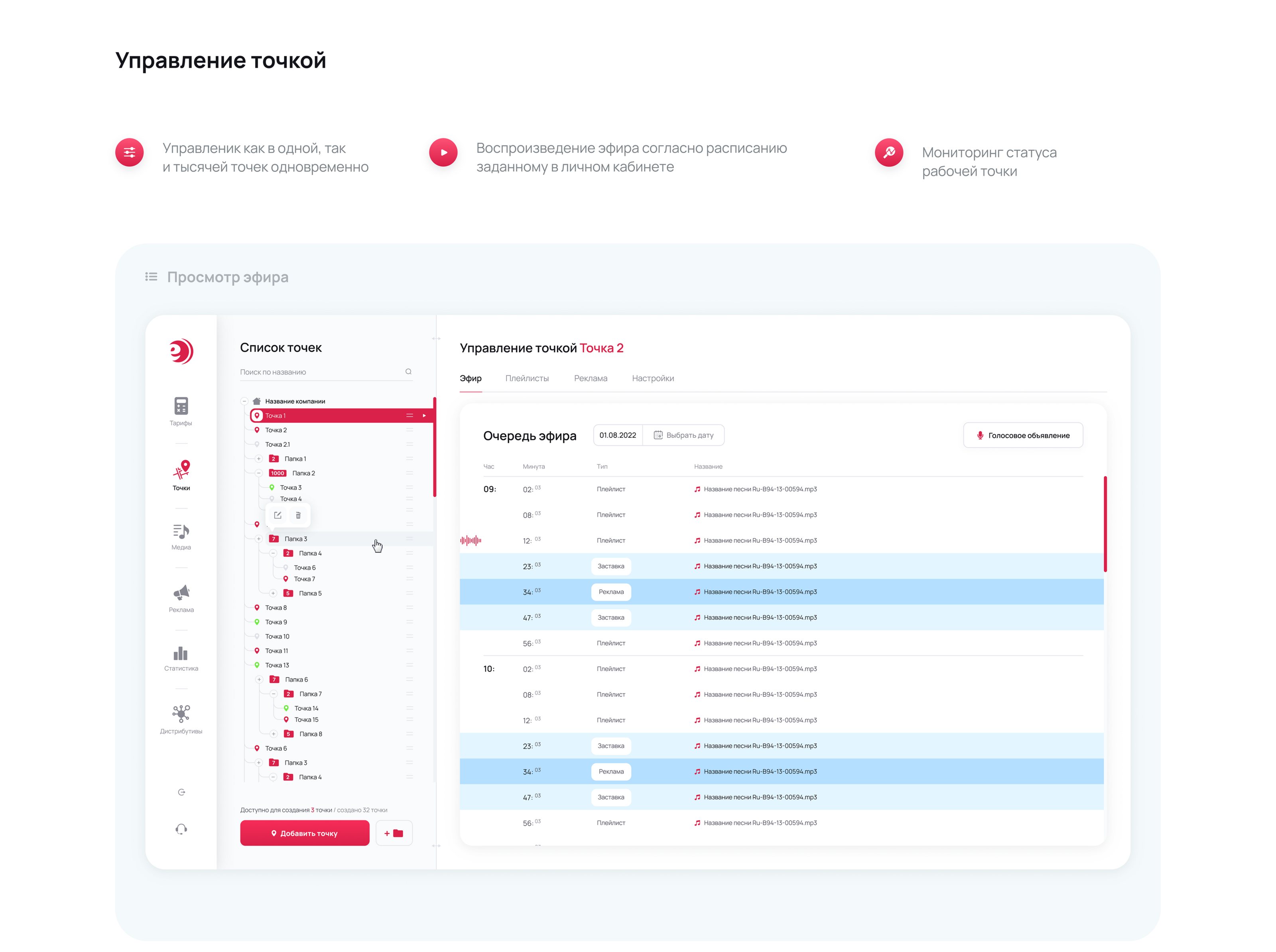Click the Голосовое объявление button
The height and width of the screenshot is (952, 1276).
1022,435
